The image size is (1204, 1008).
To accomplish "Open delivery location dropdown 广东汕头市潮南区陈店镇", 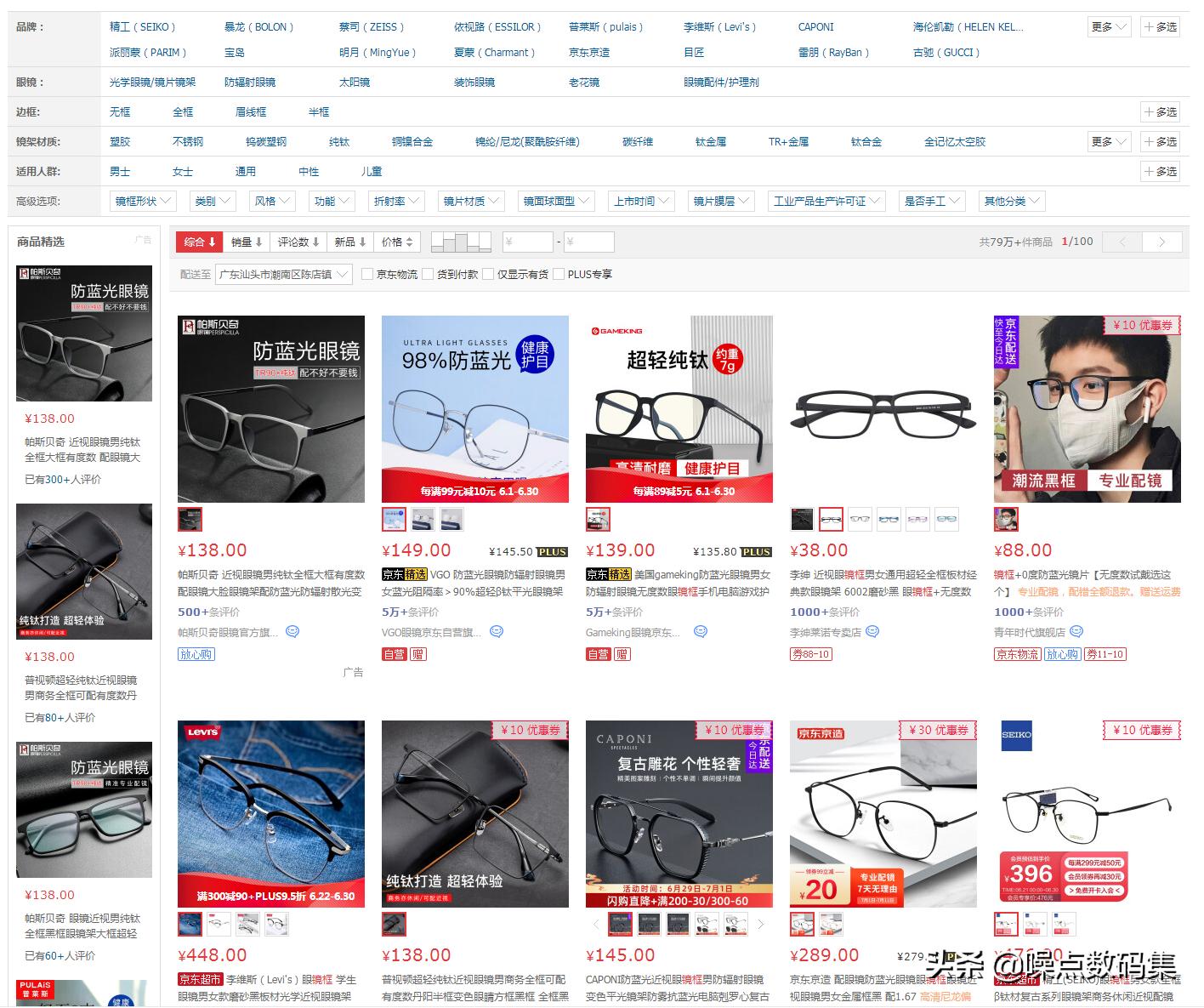I will tap(283, 274).
